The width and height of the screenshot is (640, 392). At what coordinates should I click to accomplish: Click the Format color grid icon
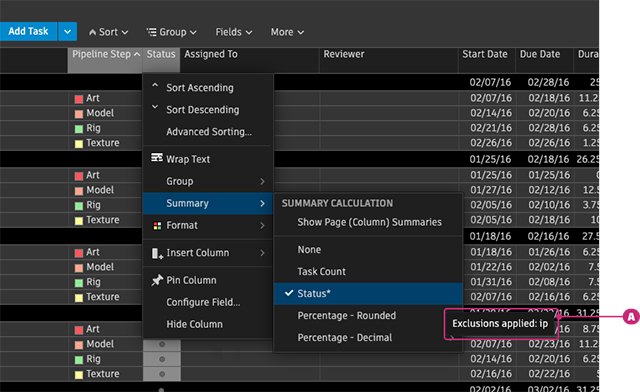(x=157, y=225)
